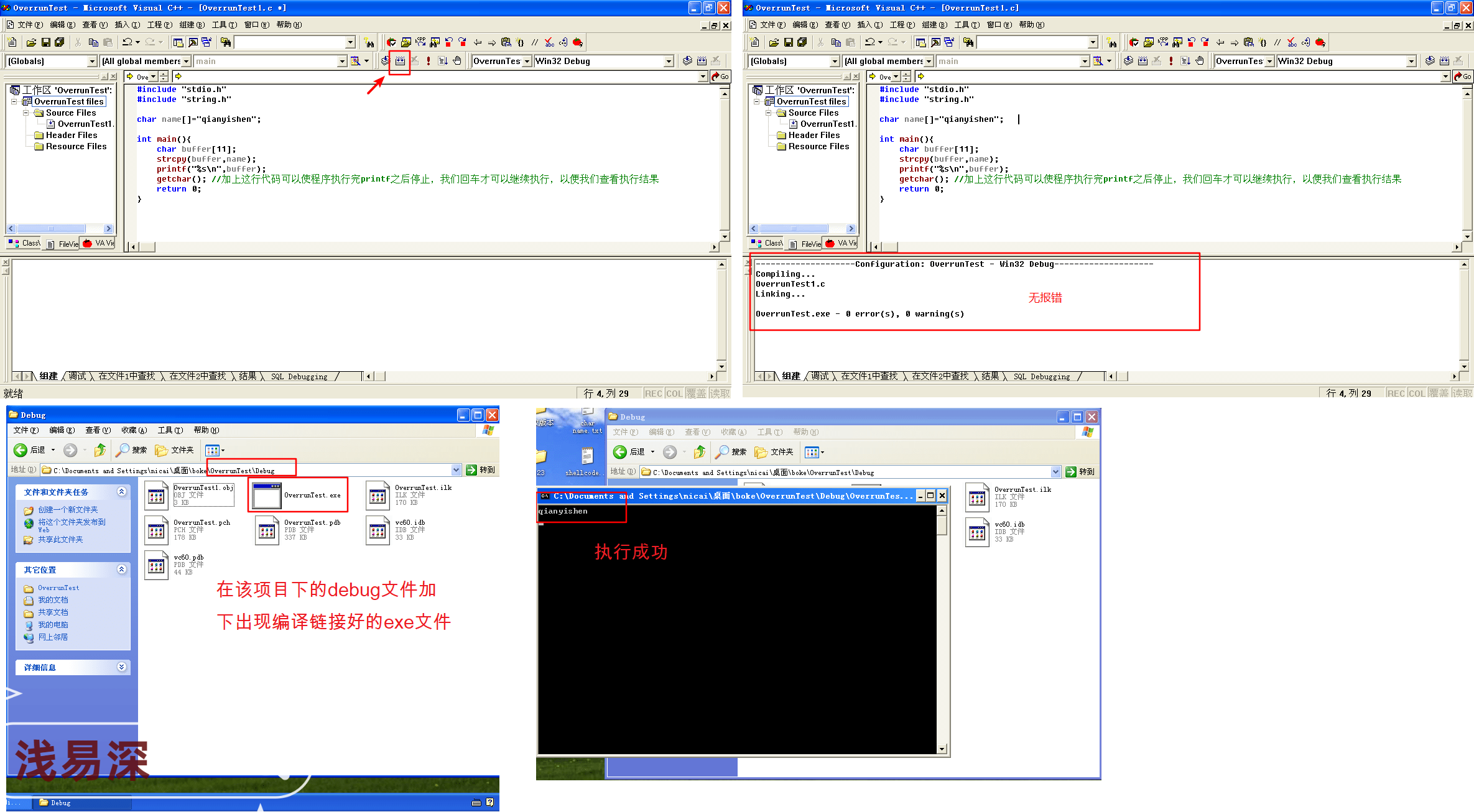Open the OverrunTest.exe file icon

point(267,496)
